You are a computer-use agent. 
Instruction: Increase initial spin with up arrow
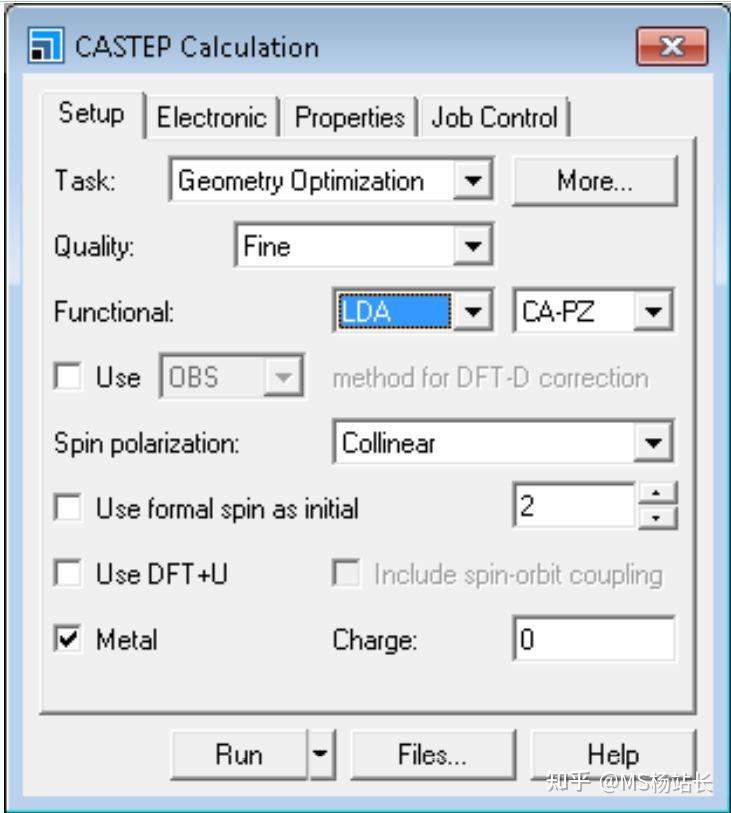pyautogui.click(x=657, y=496)
